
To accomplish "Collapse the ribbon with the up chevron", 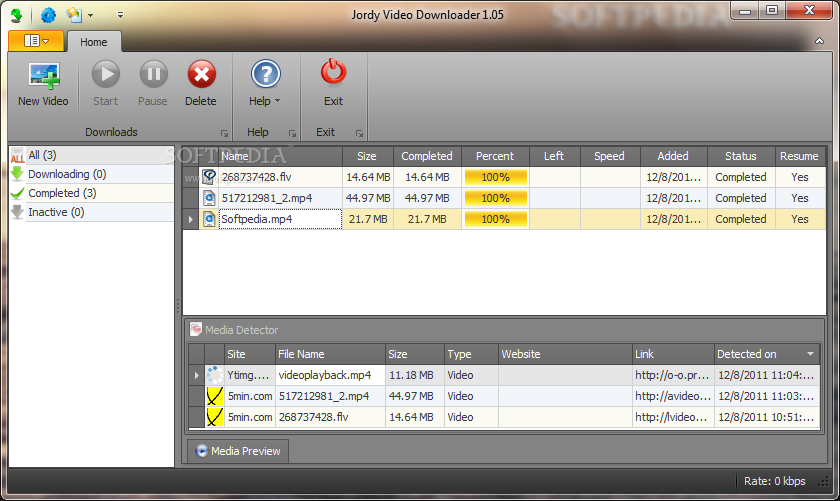I will [x=820, y=41].
